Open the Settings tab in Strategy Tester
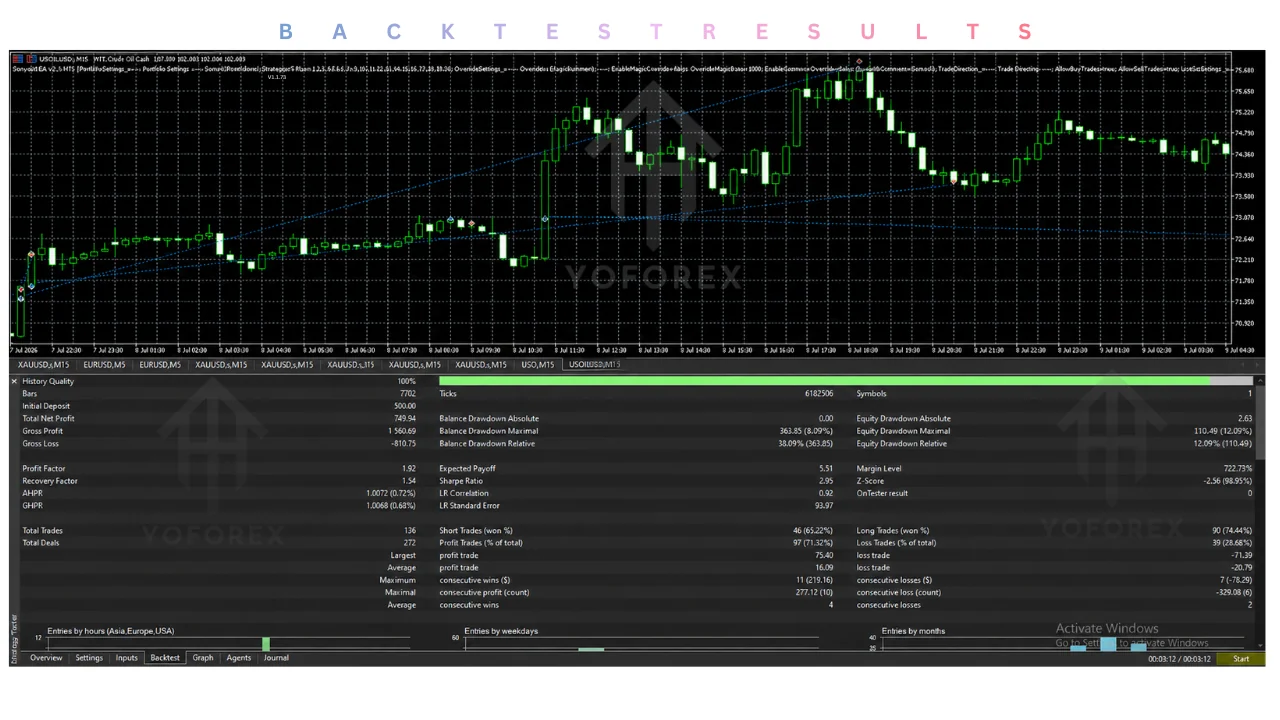1280x720 pixels. [89, 658]
